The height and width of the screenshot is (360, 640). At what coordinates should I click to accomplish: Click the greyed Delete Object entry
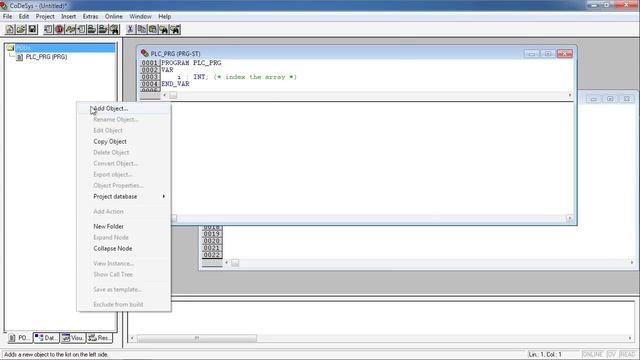(124, 153)
